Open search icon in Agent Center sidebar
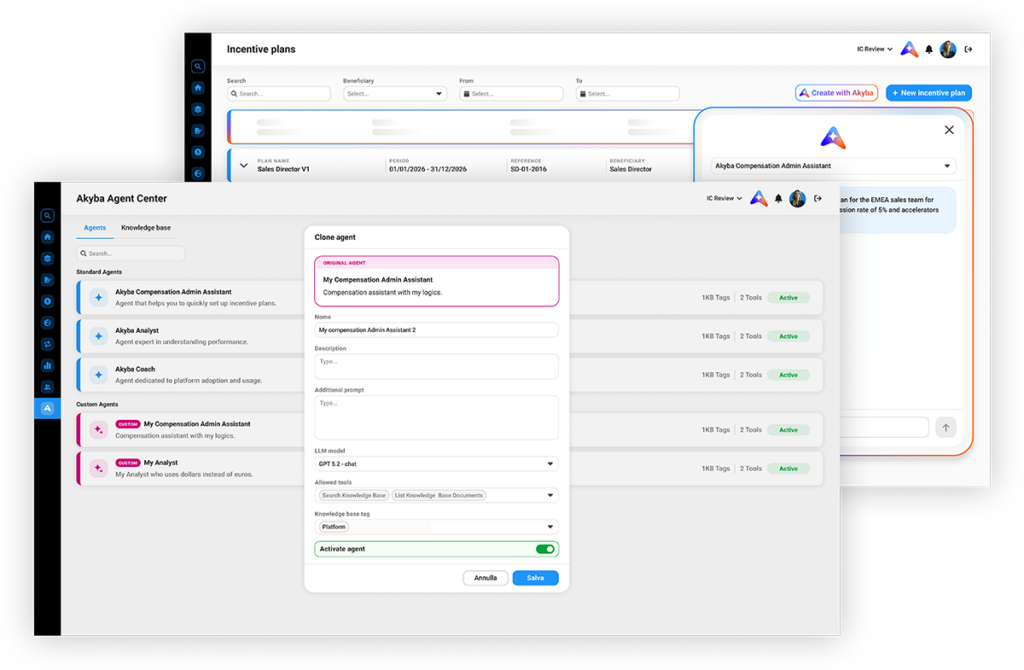Viewport: 1024px width, 670px height. [47, 215]
